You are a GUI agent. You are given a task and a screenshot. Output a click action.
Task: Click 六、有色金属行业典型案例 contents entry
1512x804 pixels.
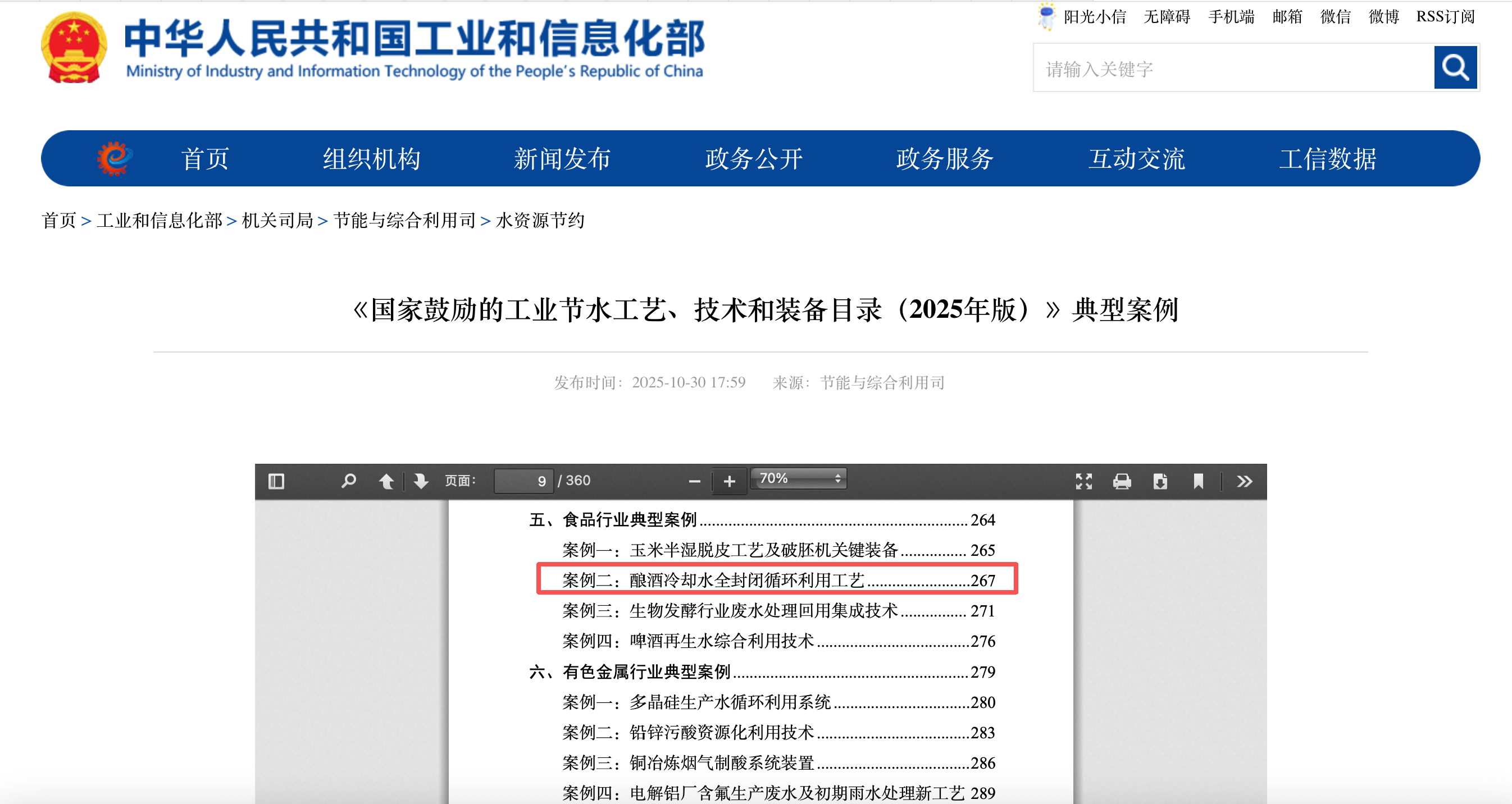coord(762,671)
